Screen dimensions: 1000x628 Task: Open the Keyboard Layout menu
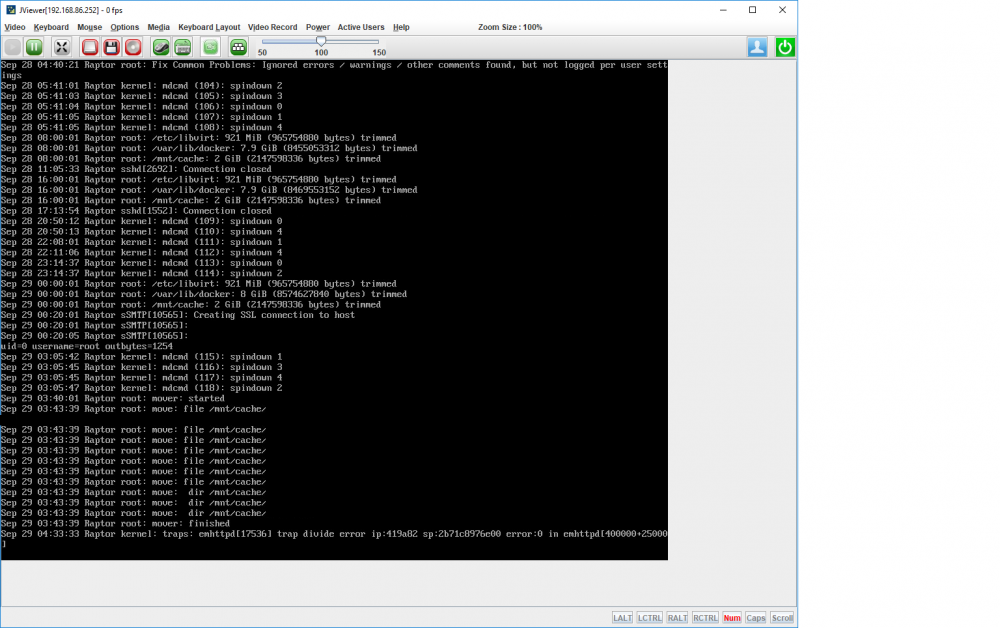pos(209,27)
